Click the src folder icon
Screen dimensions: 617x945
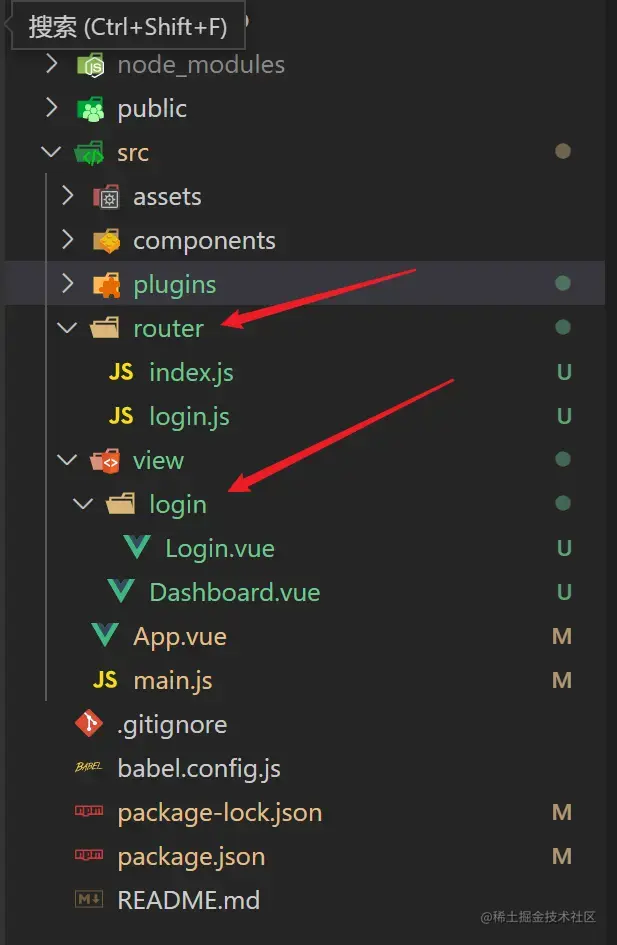point(89,153)
